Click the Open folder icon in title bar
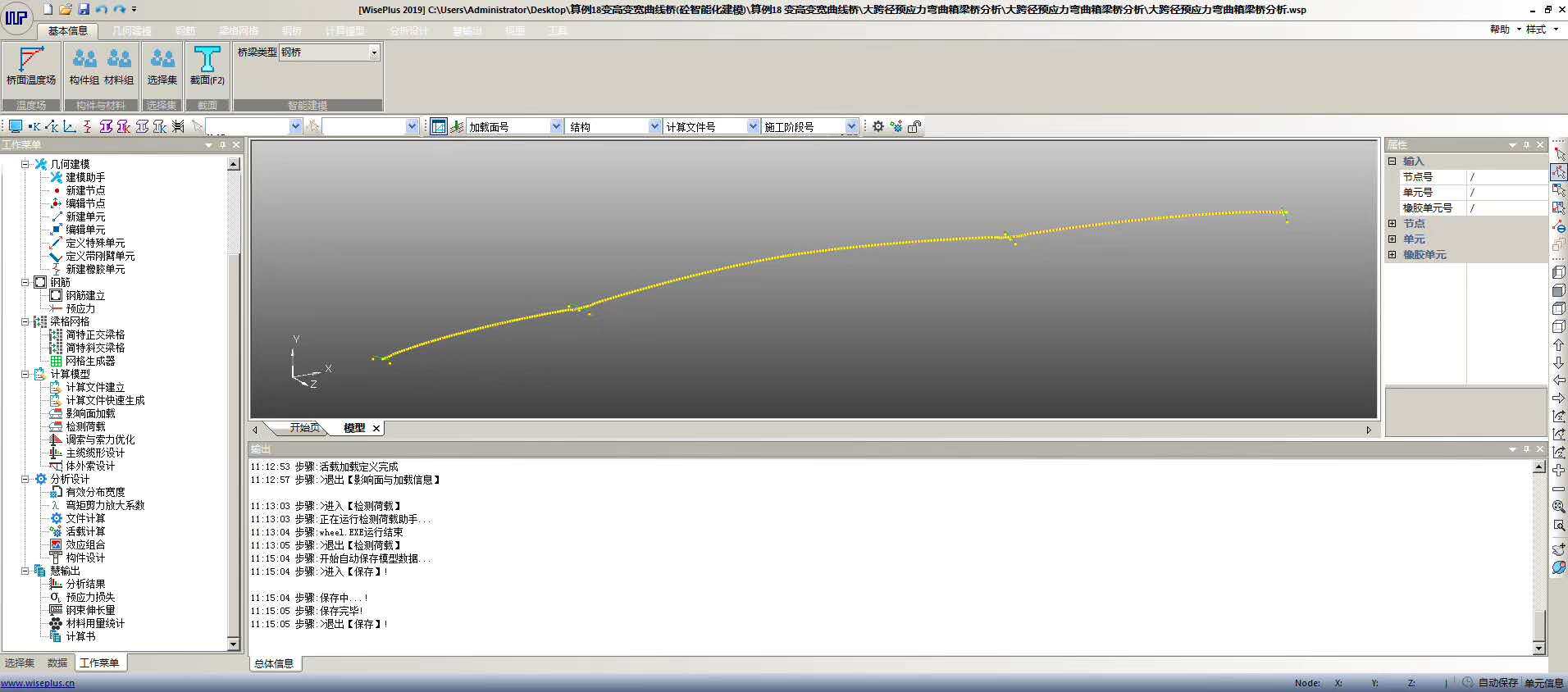The height and width of the screenshot is (692, 1568). coord(66,9)
